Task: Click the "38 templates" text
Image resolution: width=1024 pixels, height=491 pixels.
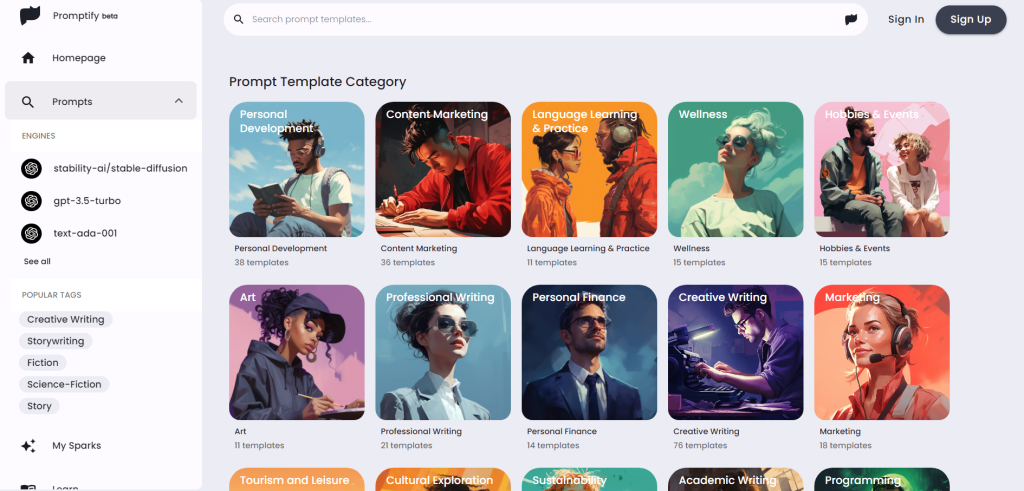Action: (x=261, y=262)
